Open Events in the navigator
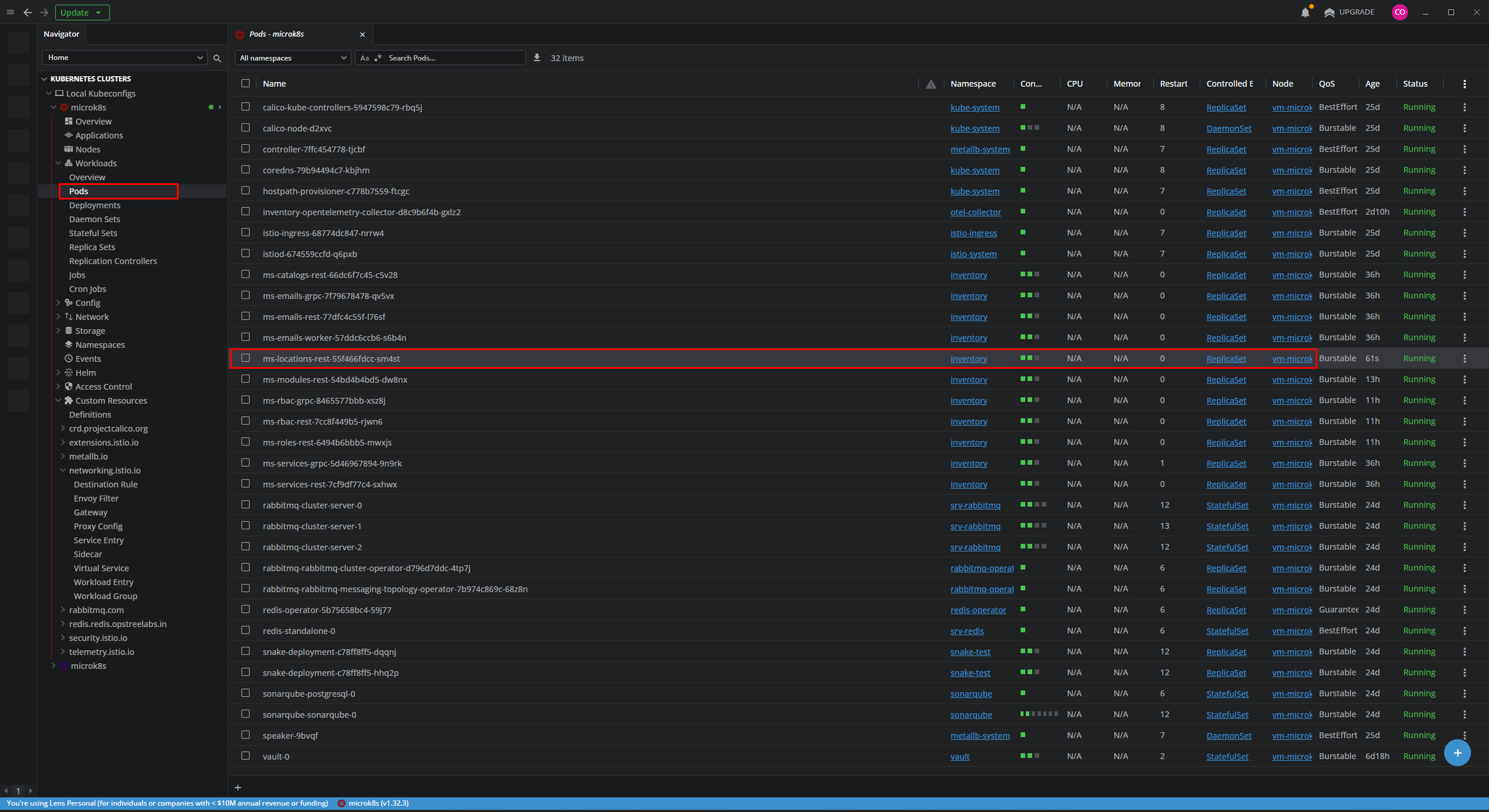This screenshot has width=1489, height=812. (x=88, y=359)
